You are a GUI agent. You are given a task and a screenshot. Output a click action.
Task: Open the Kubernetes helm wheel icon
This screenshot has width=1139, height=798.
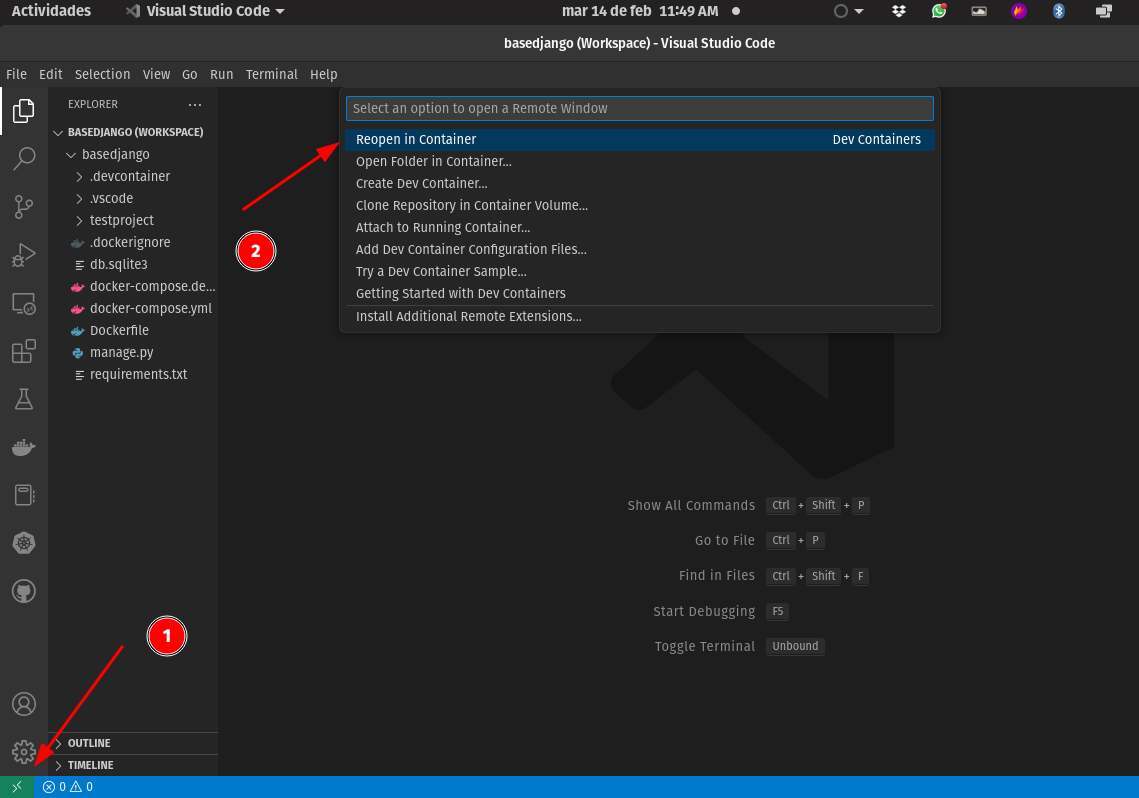(24, 543)
